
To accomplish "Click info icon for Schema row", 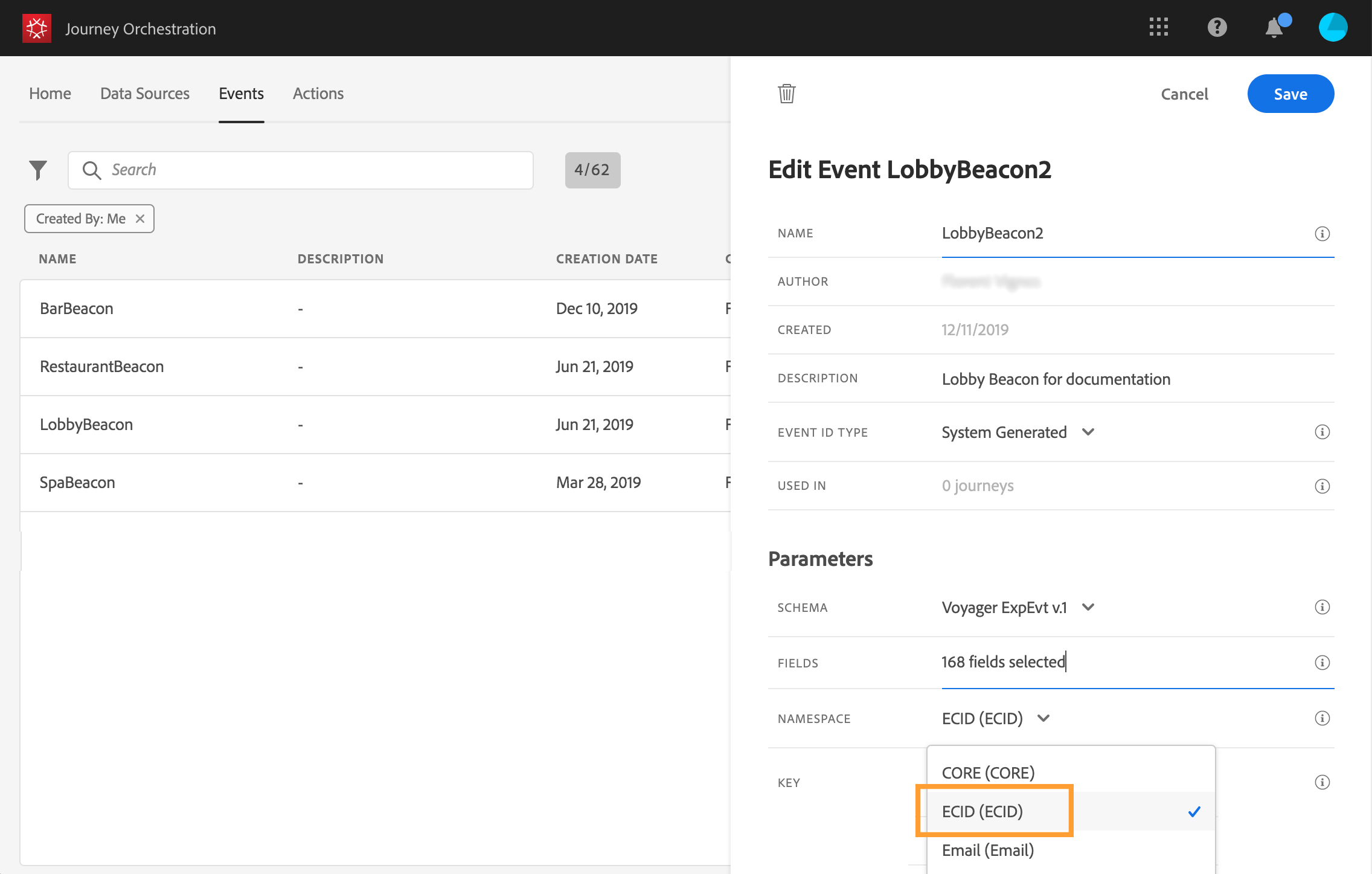I will [x=1322, y=608].
